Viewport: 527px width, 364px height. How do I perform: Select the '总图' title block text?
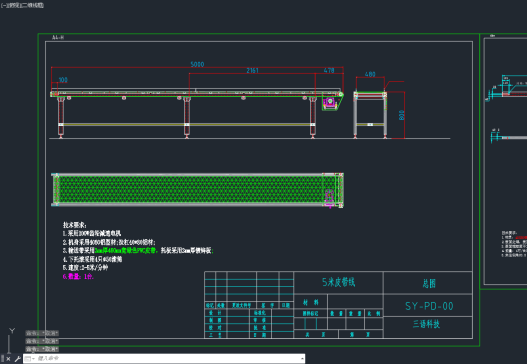429,283
